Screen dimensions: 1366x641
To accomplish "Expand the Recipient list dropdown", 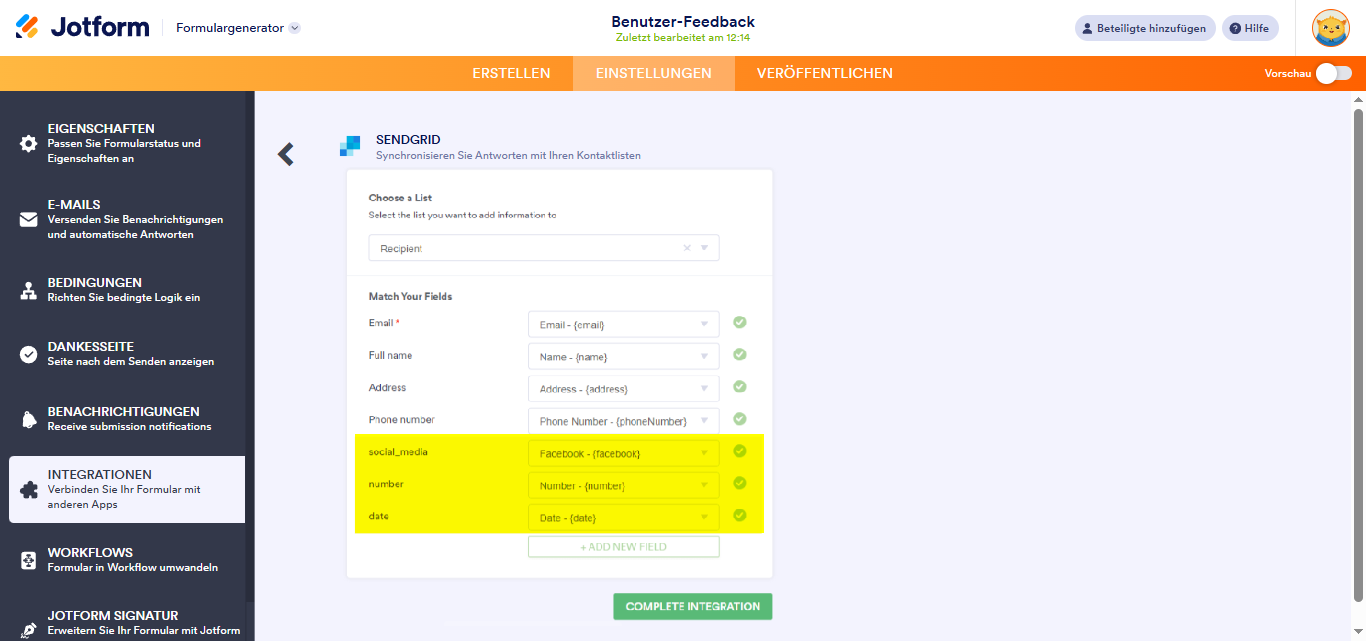I will point(704,248).
